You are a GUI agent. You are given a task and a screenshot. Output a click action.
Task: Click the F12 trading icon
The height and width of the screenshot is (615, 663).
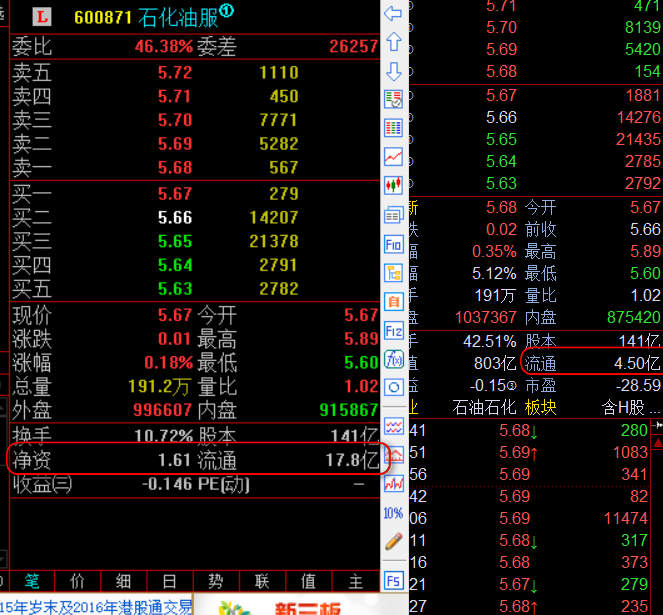tap(393, 330)
